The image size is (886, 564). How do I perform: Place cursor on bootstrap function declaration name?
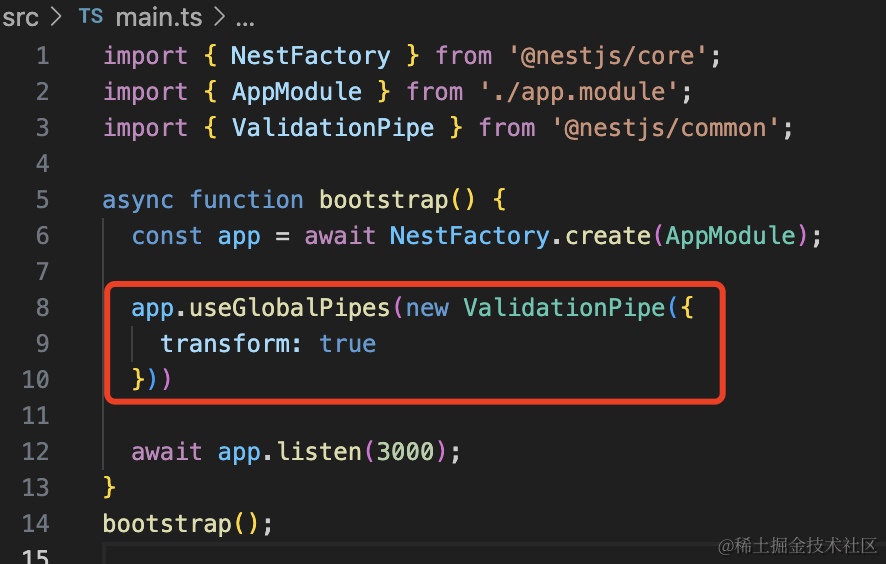coord(383,200)
